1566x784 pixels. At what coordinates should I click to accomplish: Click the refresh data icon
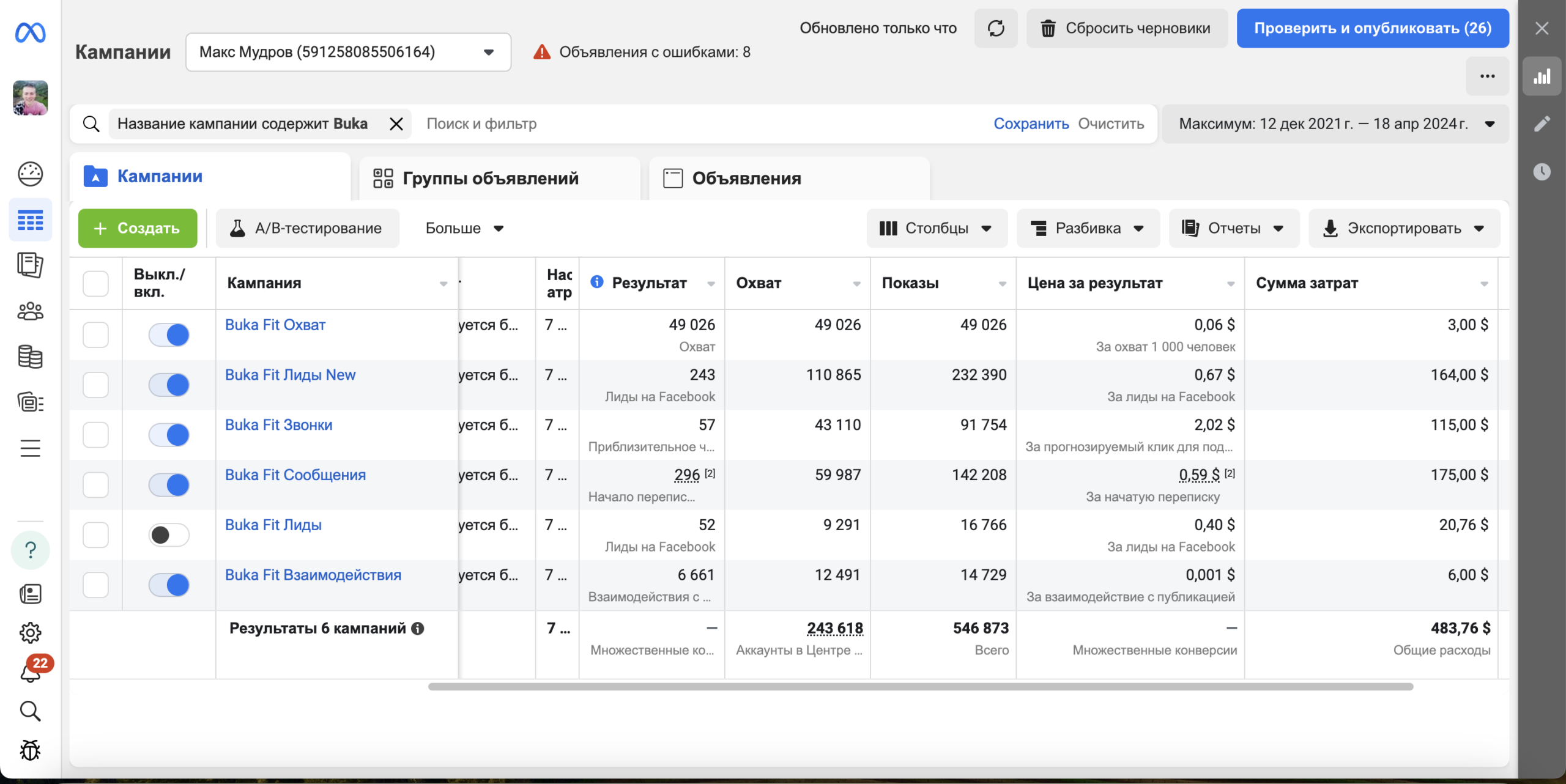tap(995, 28)
